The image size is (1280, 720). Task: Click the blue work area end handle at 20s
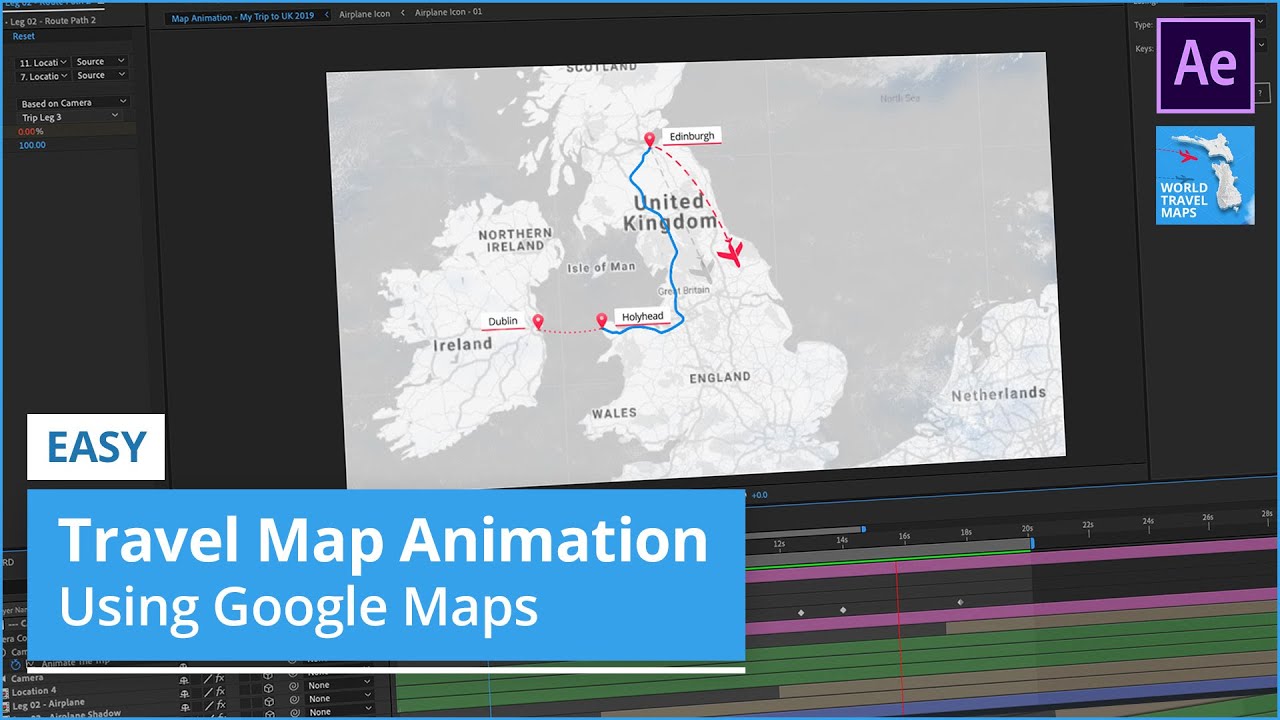(1032, 543)
